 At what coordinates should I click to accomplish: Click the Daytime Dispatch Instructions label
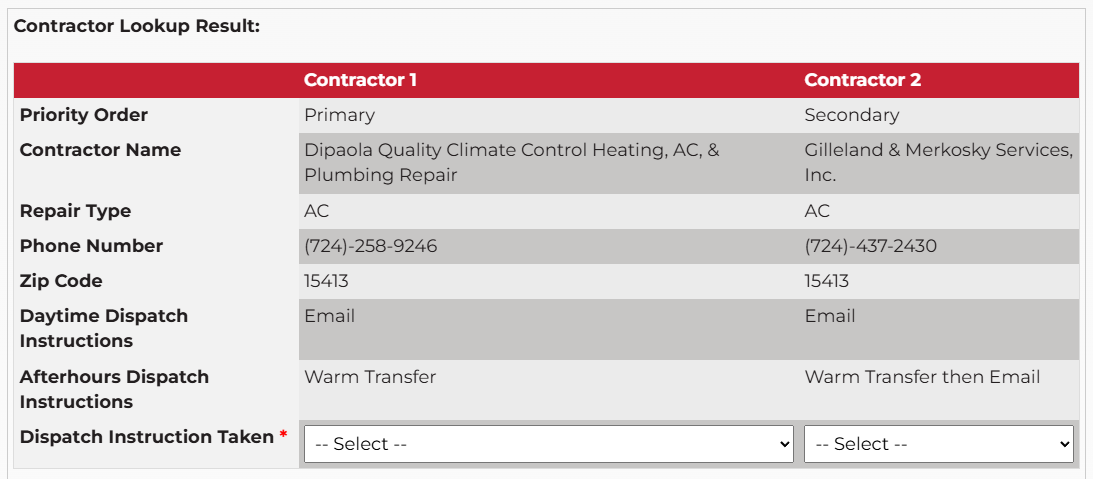pos(104,328)
